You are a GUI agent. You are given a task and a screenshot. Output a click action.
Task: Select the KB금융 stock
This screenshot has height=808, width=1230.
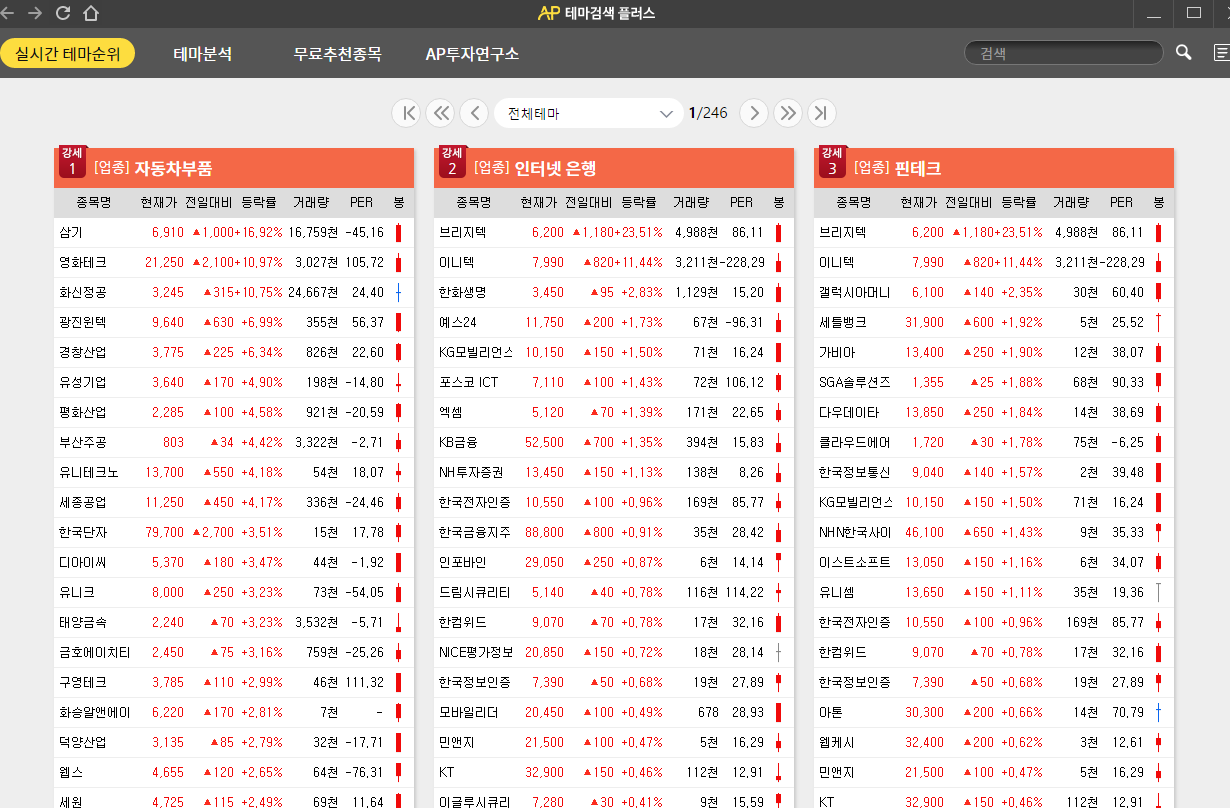tap(459, 443)
